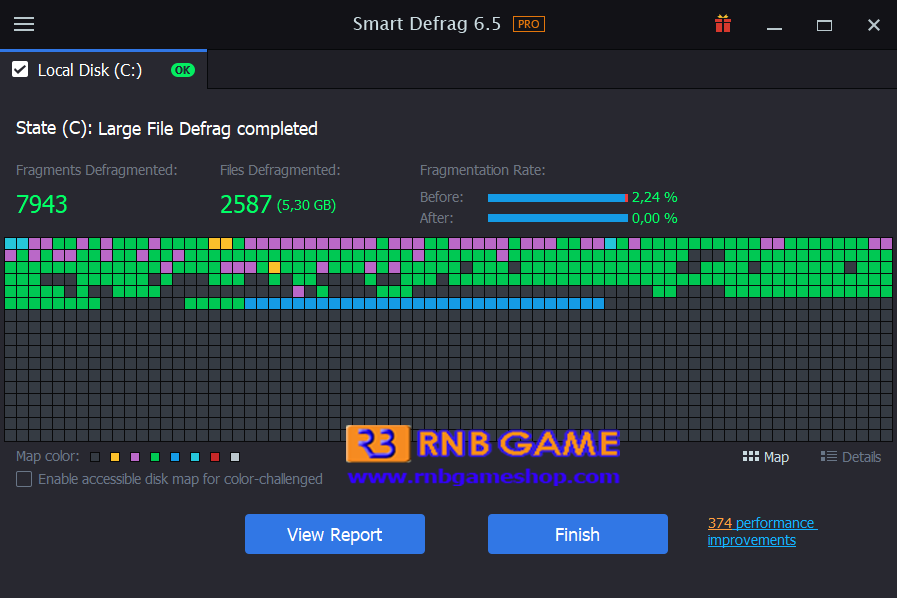Viewport: 897px width, 598px height.
Task: Click the Before fragmentation rate bar
Action: [x=558, y=197]
